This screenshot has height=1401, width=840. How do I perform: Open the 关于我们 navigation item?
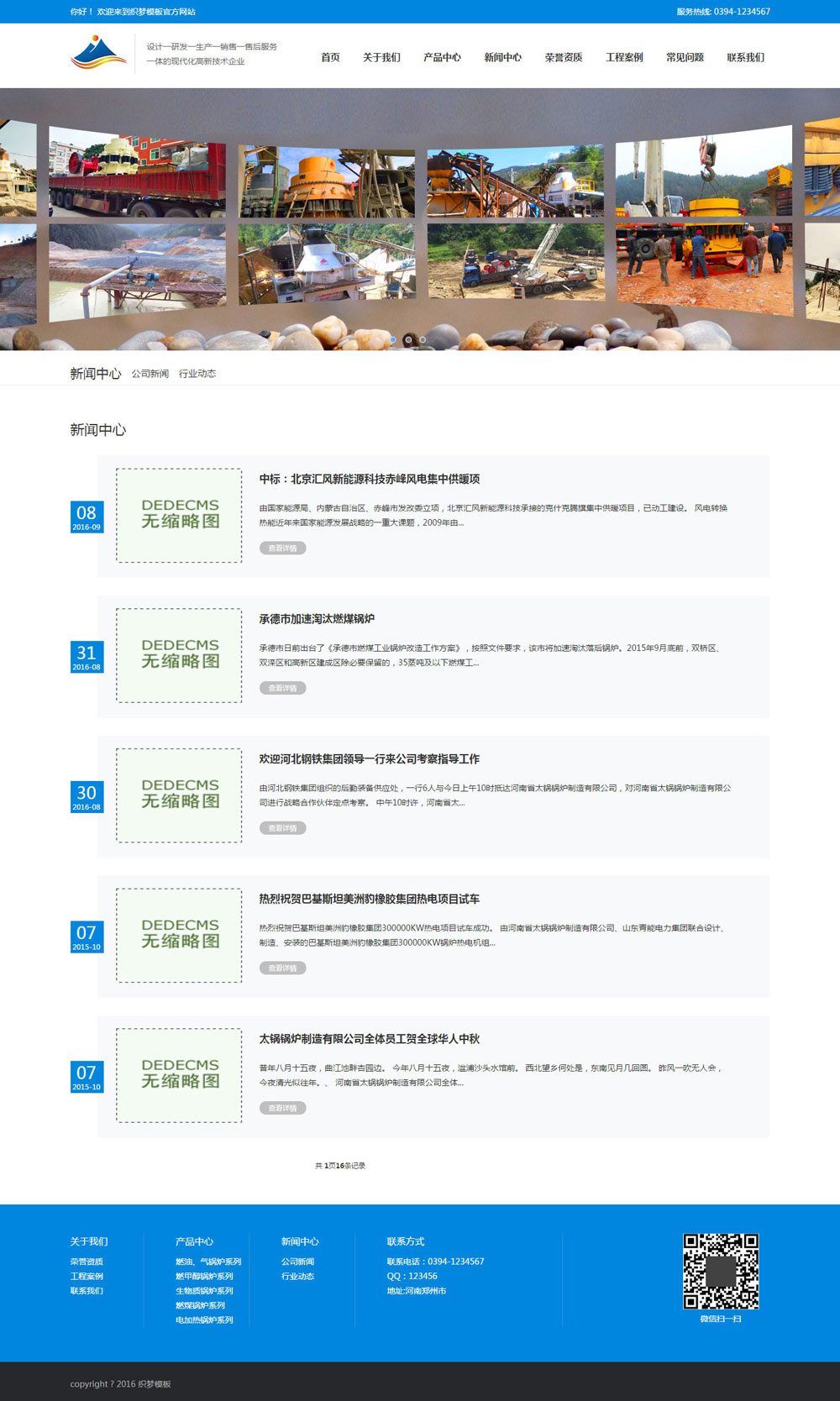tap(381, 57)
